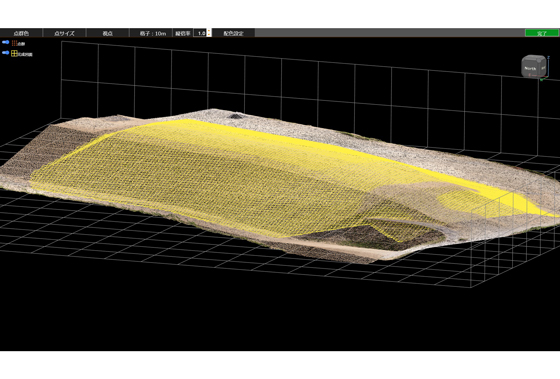
Task: Click the green 完了 finish button
Action: point(542,33)
